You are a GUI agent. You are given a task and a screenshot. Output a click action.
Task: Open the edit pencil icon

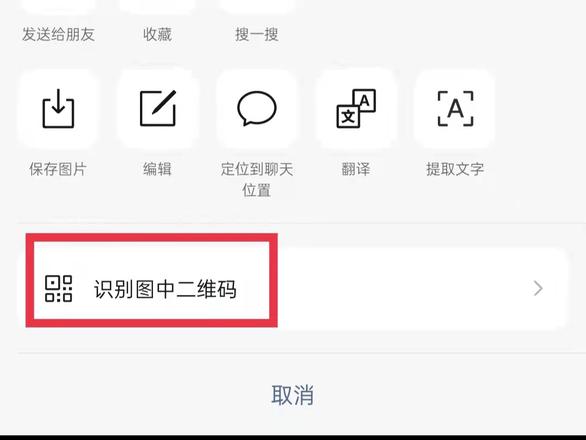click(157, 108)
